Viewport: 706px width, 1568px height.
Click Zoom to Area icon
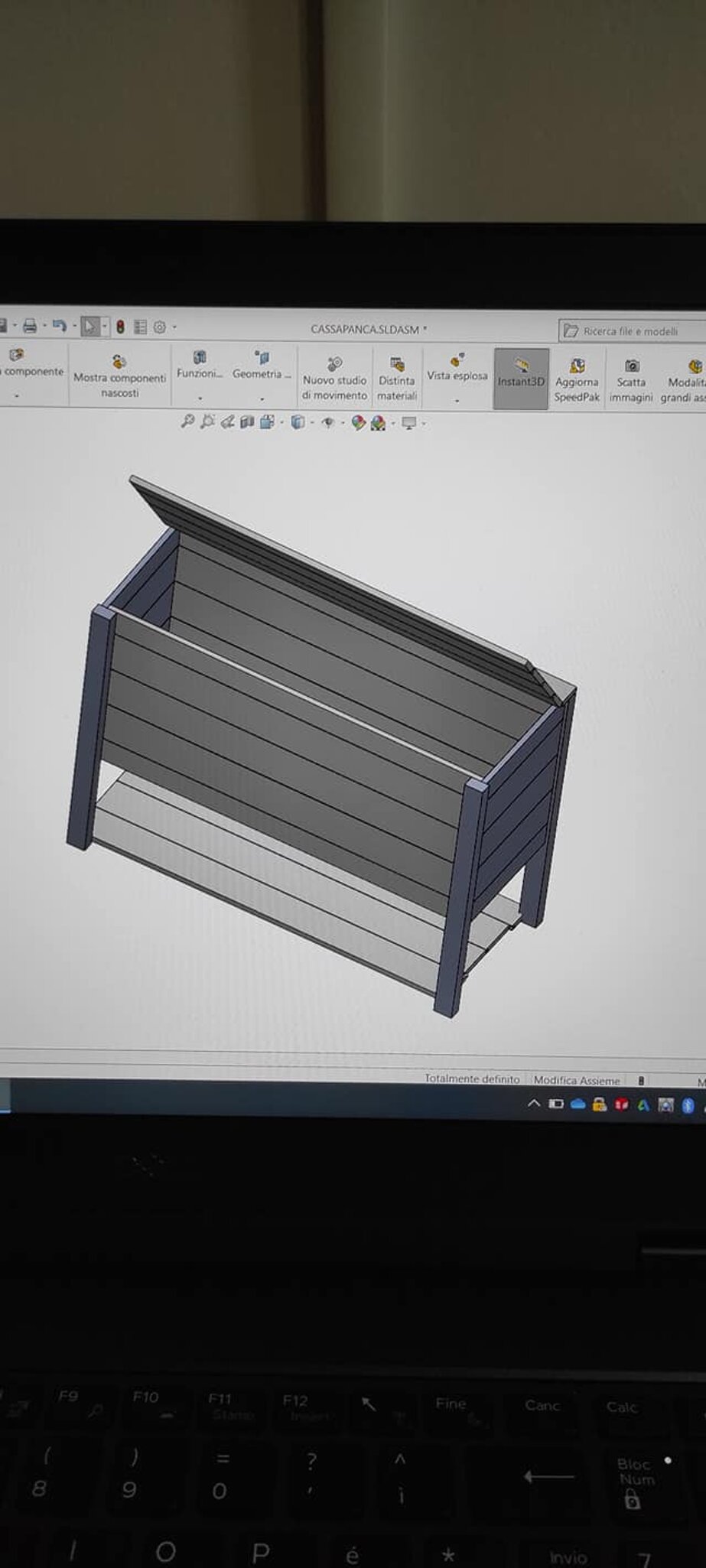point(207,421)
